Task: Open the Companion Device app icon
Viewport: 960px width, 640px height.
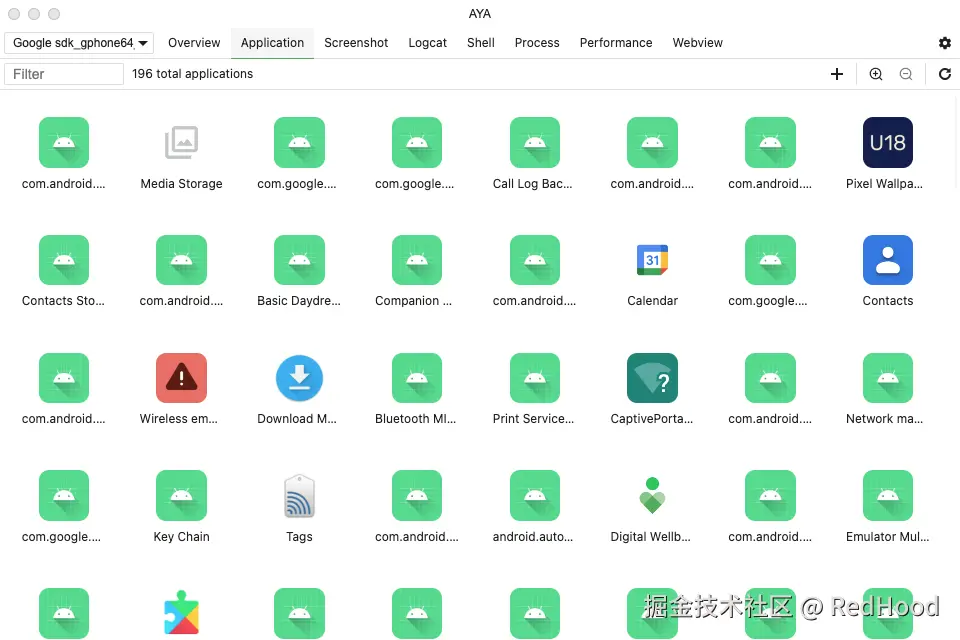Action: tap(416, 260)
